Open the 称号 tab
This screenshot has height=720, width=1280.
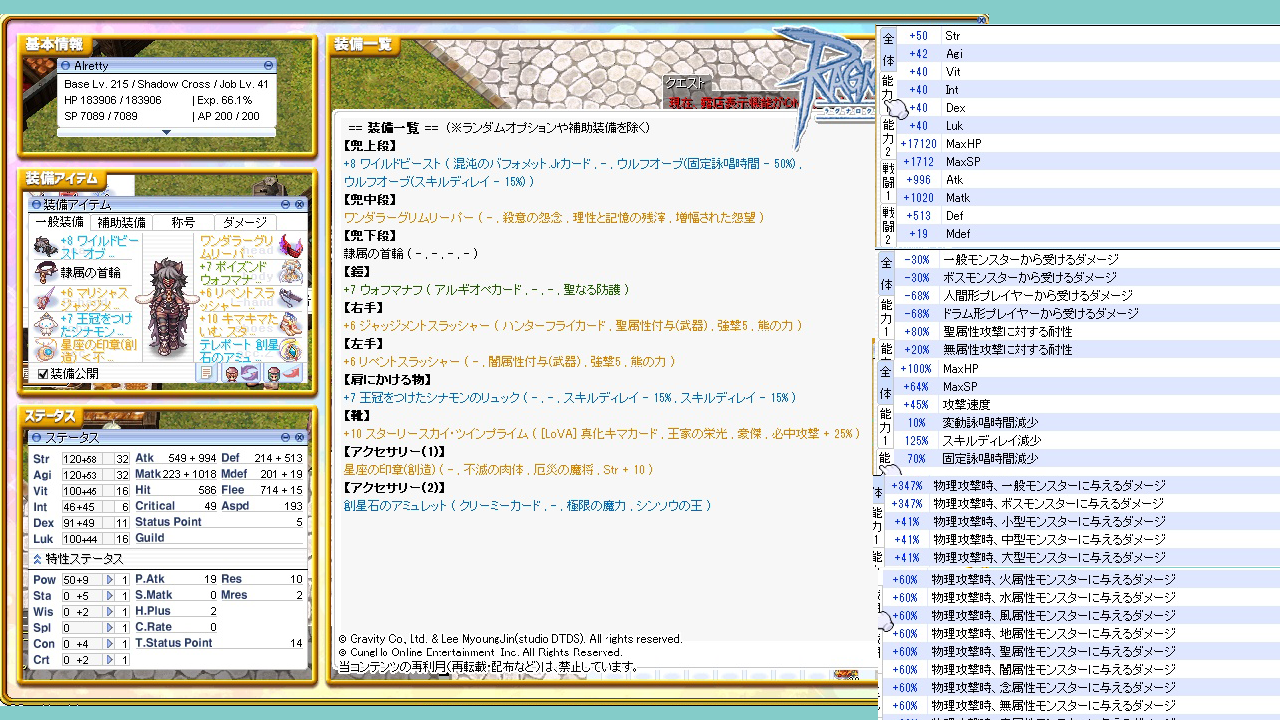pyautogui.click(x=183, y=222)
